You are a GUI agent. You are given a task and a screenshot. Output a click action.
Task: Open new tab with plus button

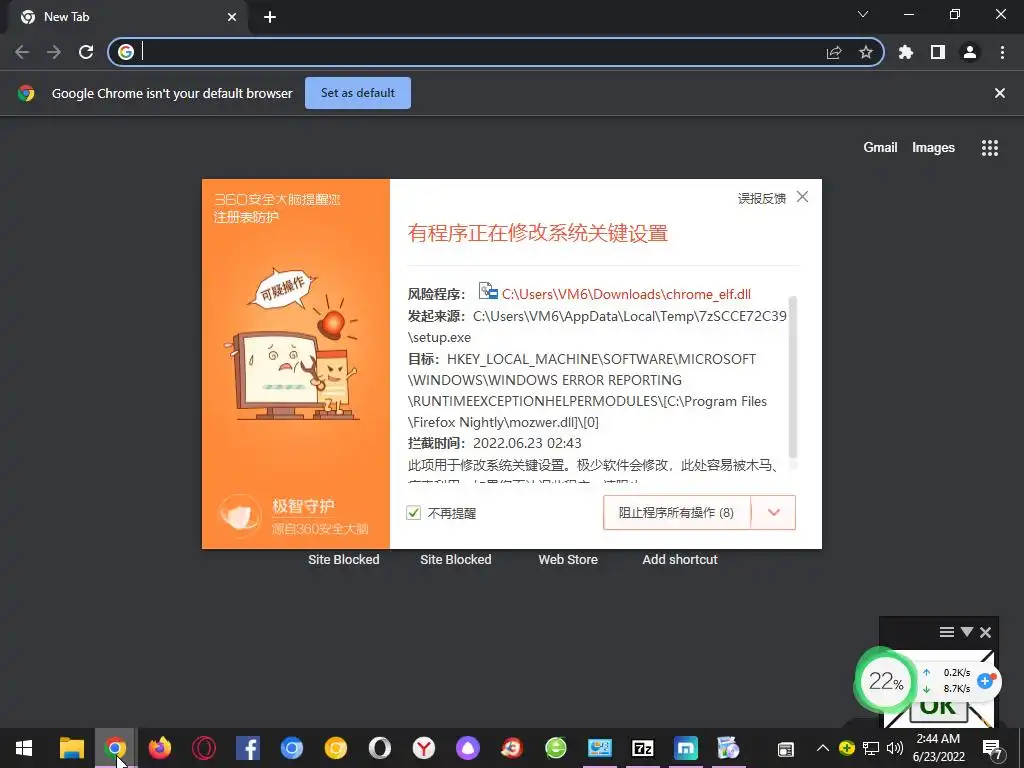click(x=270, y=17)
